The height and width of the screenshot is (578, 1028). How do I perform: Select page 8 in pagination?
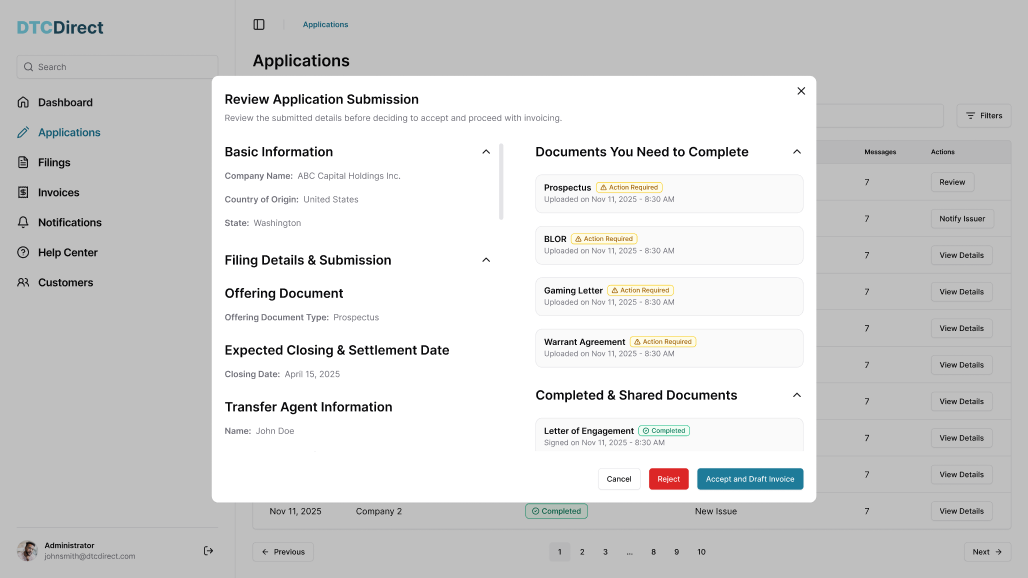pyautogui.click(x=653, y=552)
